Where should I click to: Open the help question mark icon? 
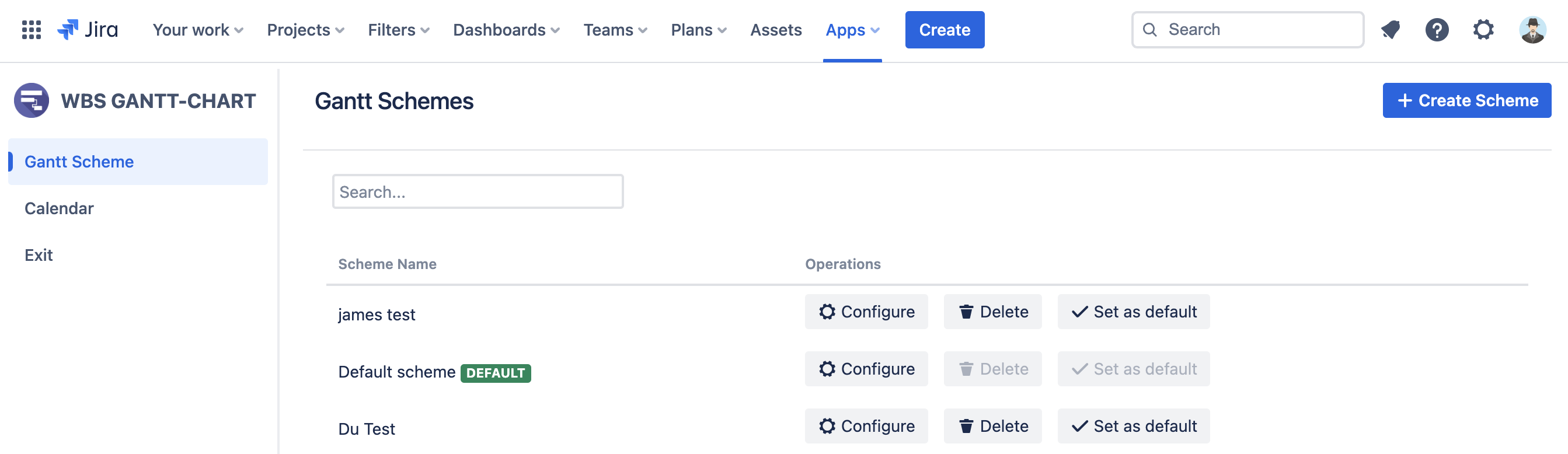coord(1437,30)
